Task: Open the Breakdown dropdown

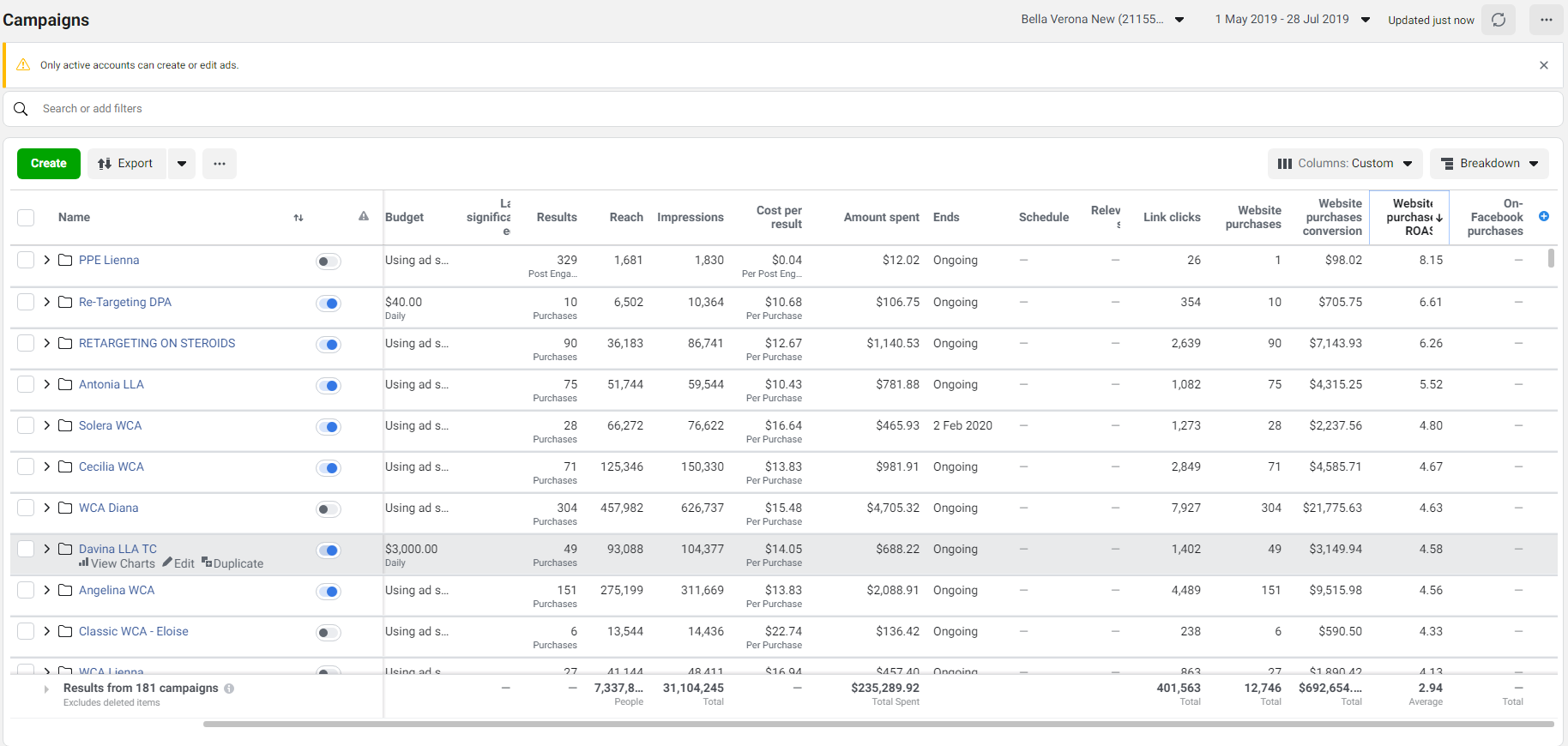Action: pyautogui.click(x=1489, y=164)
